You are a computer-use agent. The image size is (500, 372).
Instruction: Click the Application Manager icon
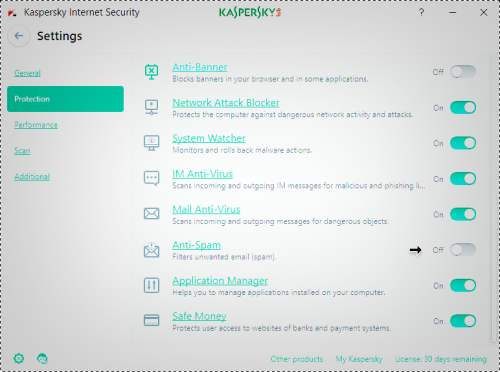[151, 285]
